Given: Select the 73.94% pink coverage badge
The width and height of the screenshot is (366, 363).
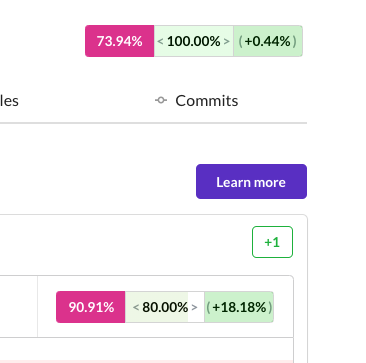Looking at the screenshot, I should (x=120, y=41).
